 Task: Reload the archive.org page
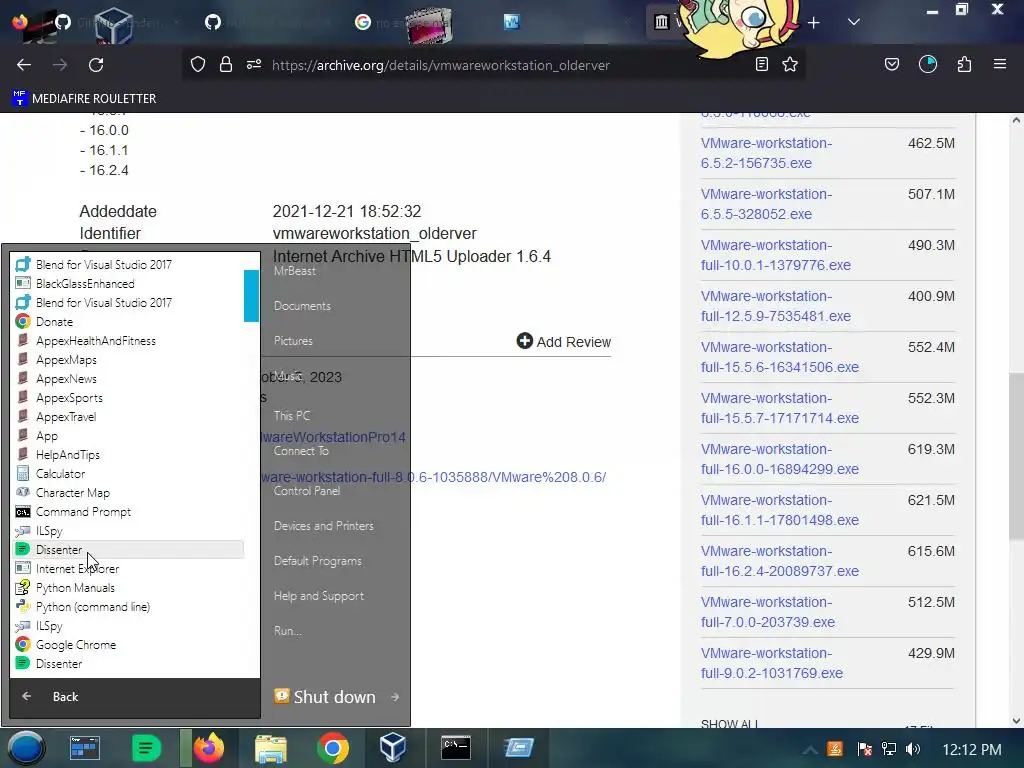96,65
